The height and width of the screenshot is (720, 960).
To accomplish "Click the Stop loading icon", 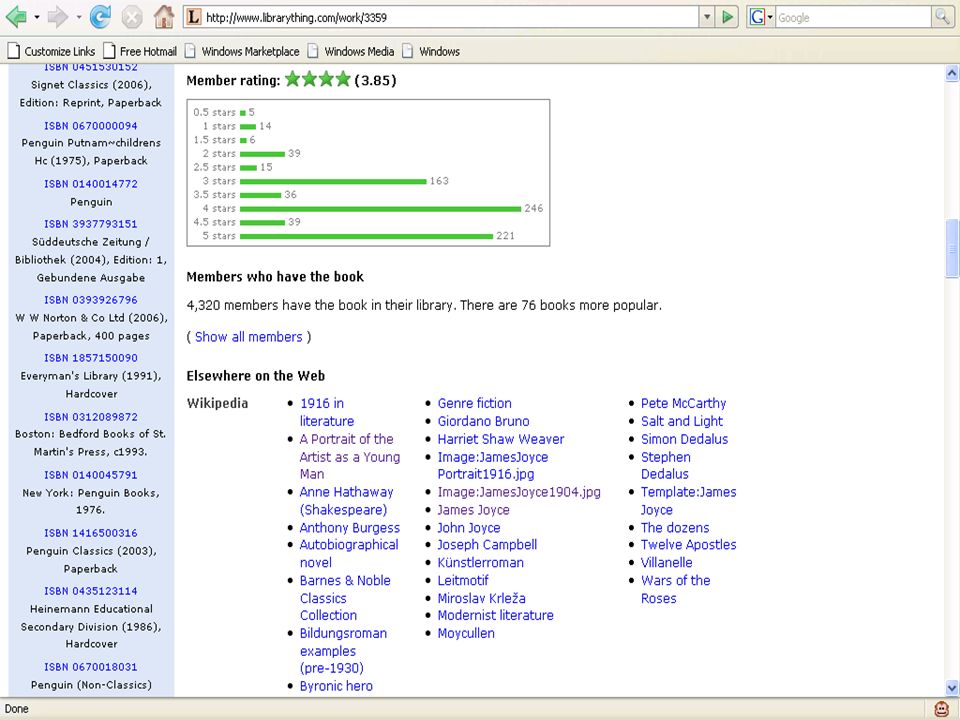I will (132, 17).
